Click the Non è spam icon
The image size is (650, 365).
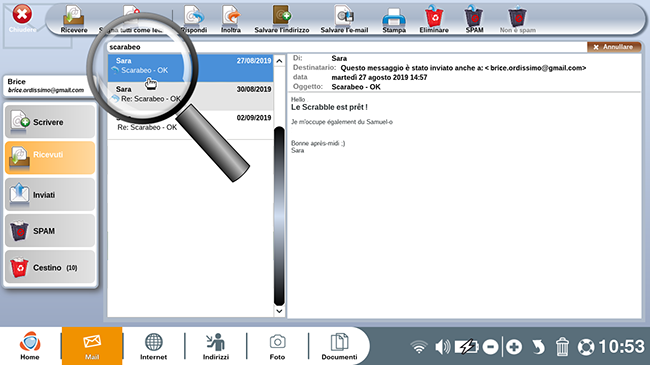click(x=518, y=19)
